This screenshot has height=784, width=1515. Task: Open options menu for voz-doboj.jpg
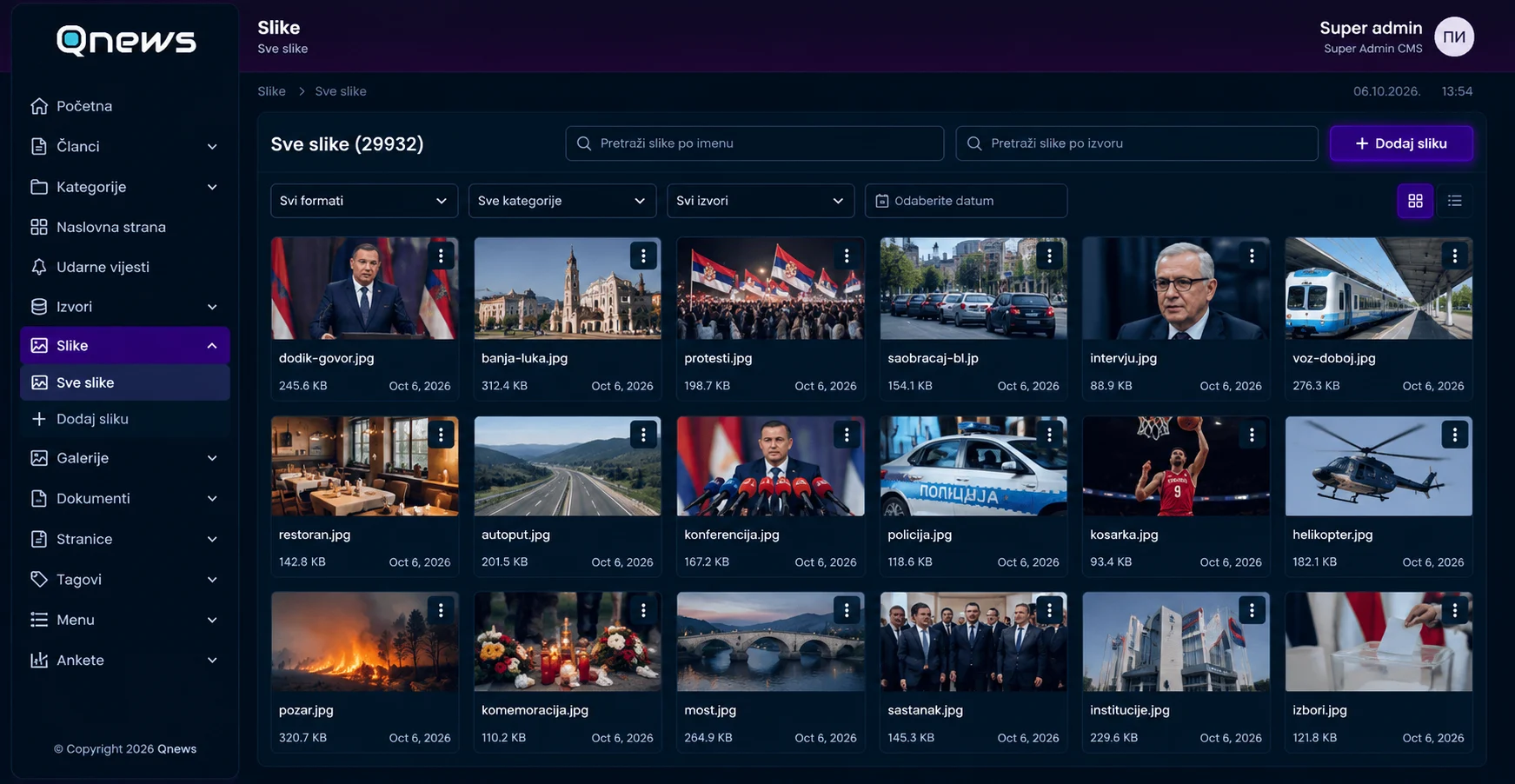pos(1455,256)
